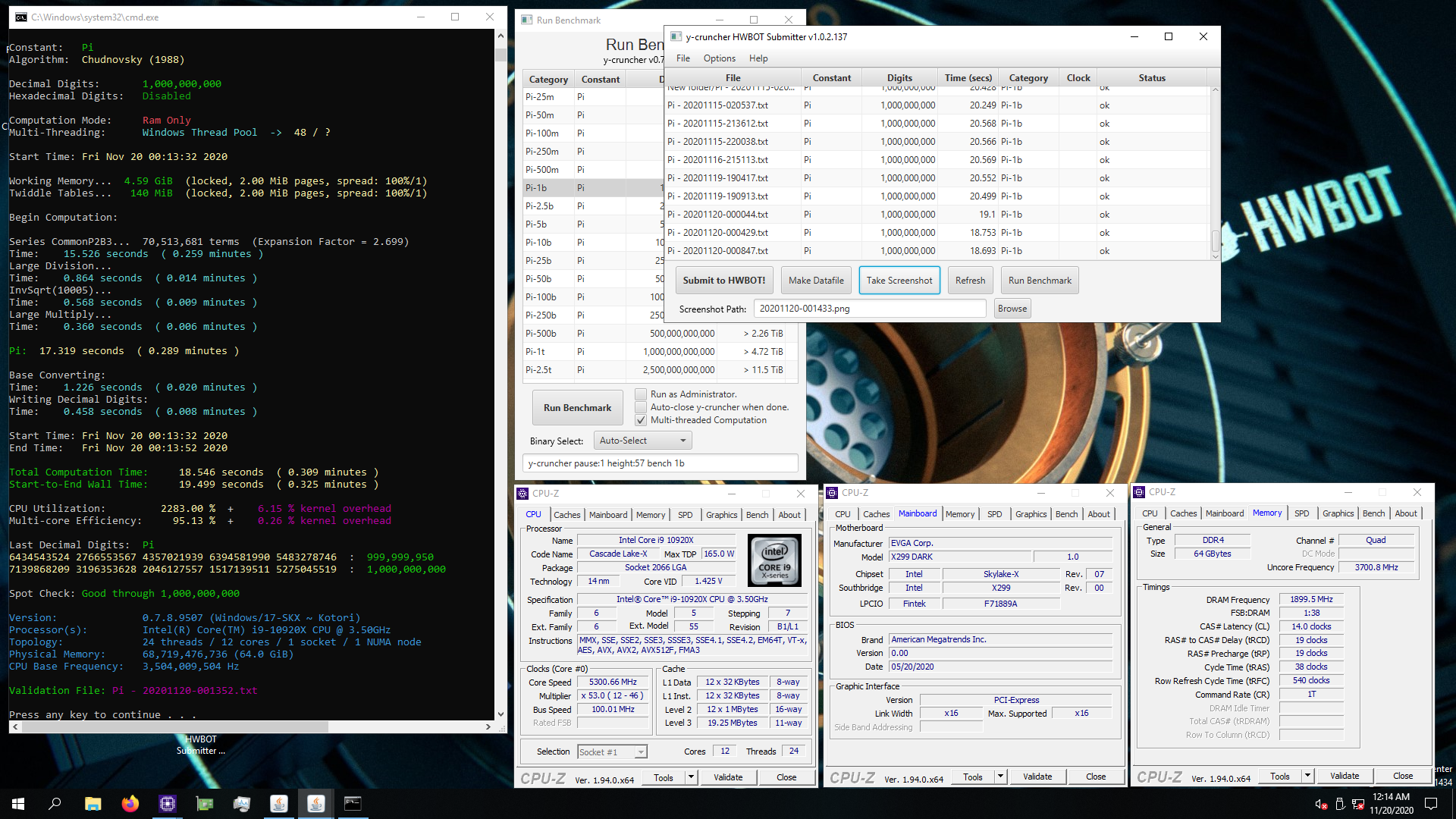Enable Run as Administrator checkbox

pos(641,394)
